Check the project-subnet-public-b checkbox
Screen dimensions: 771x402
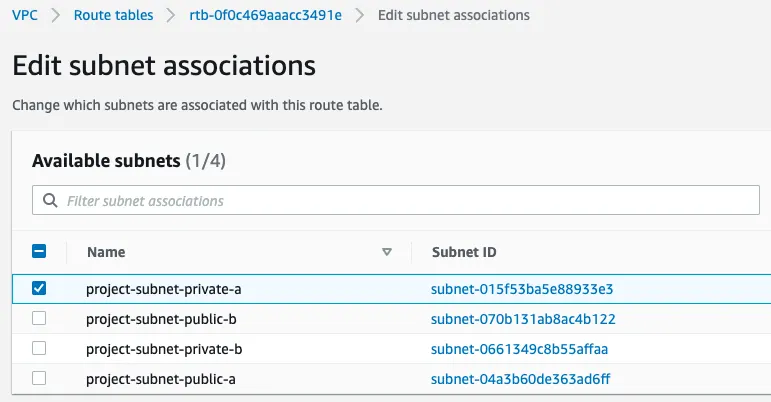(39, 318)
